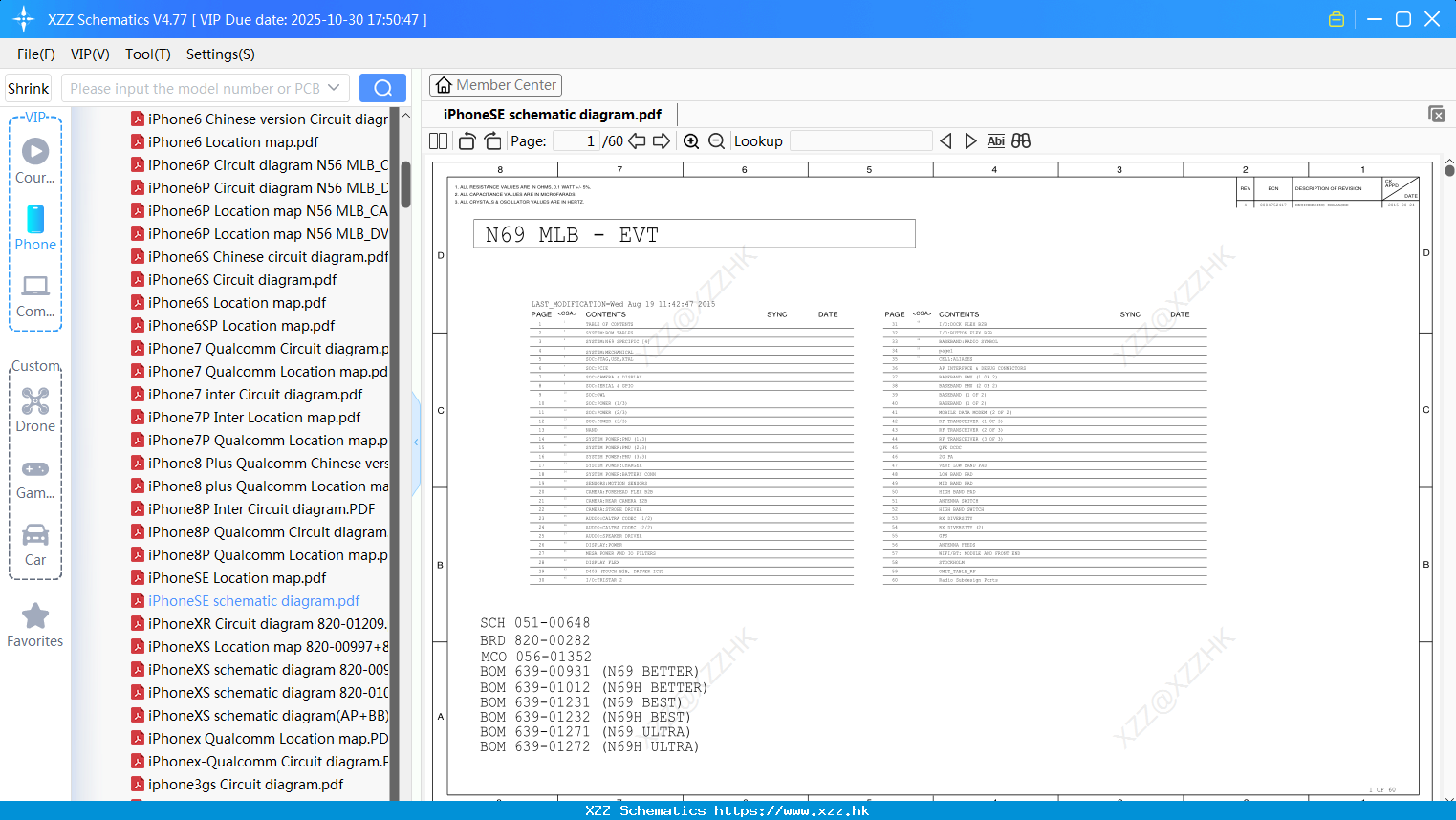The height and width of the screenshot is (820, 1456).
Task: Go to next page arrow
Action: (x=662, y=141)
